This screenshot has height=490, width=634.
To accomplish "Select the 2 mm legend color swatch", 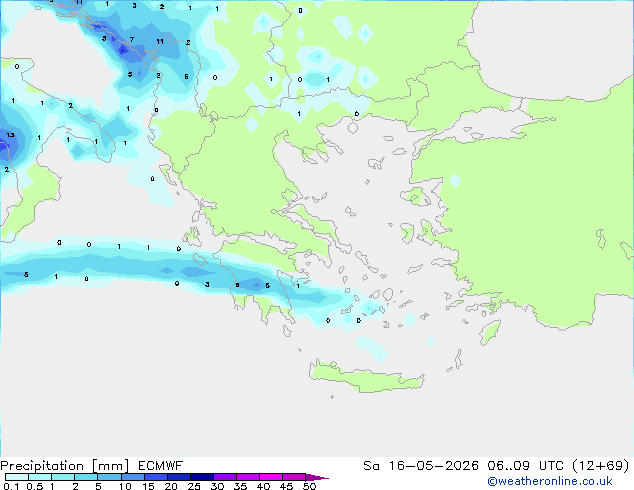I will (x=86, y=477).
